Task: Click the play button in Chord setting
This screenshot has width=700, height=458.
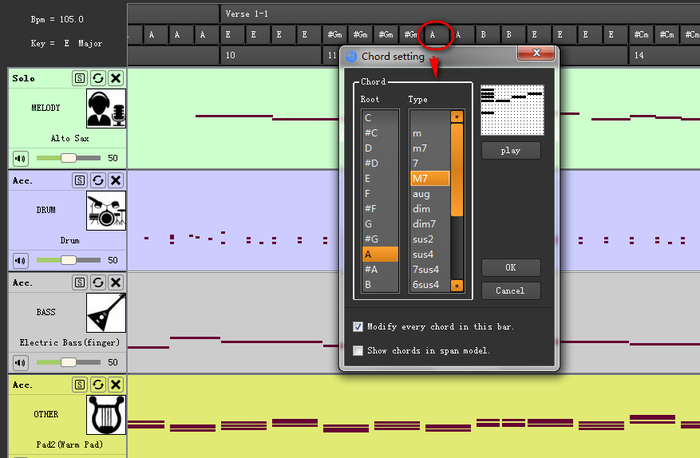Action: point(511,150)
